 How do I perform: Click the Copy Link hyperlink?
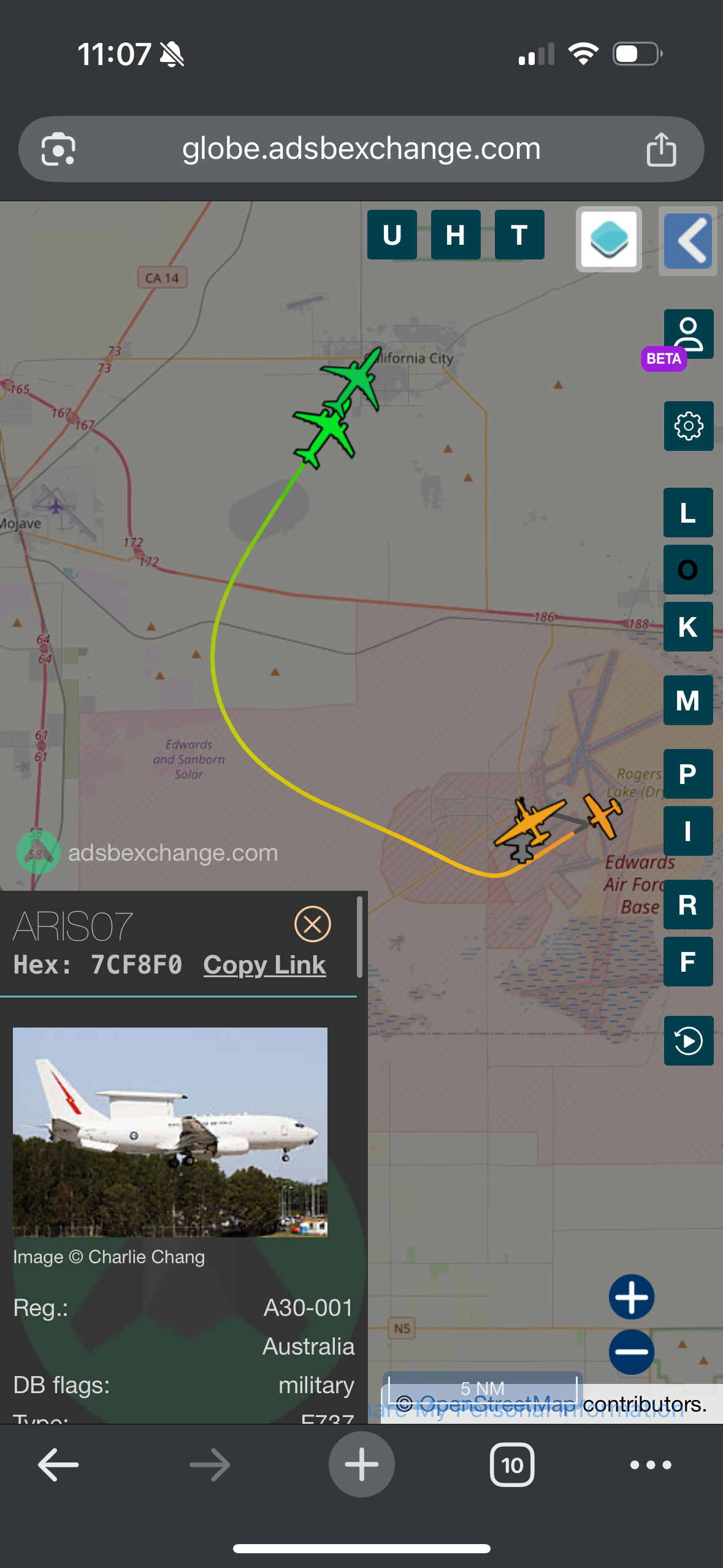pyautogui.click(x=264, y=964)
